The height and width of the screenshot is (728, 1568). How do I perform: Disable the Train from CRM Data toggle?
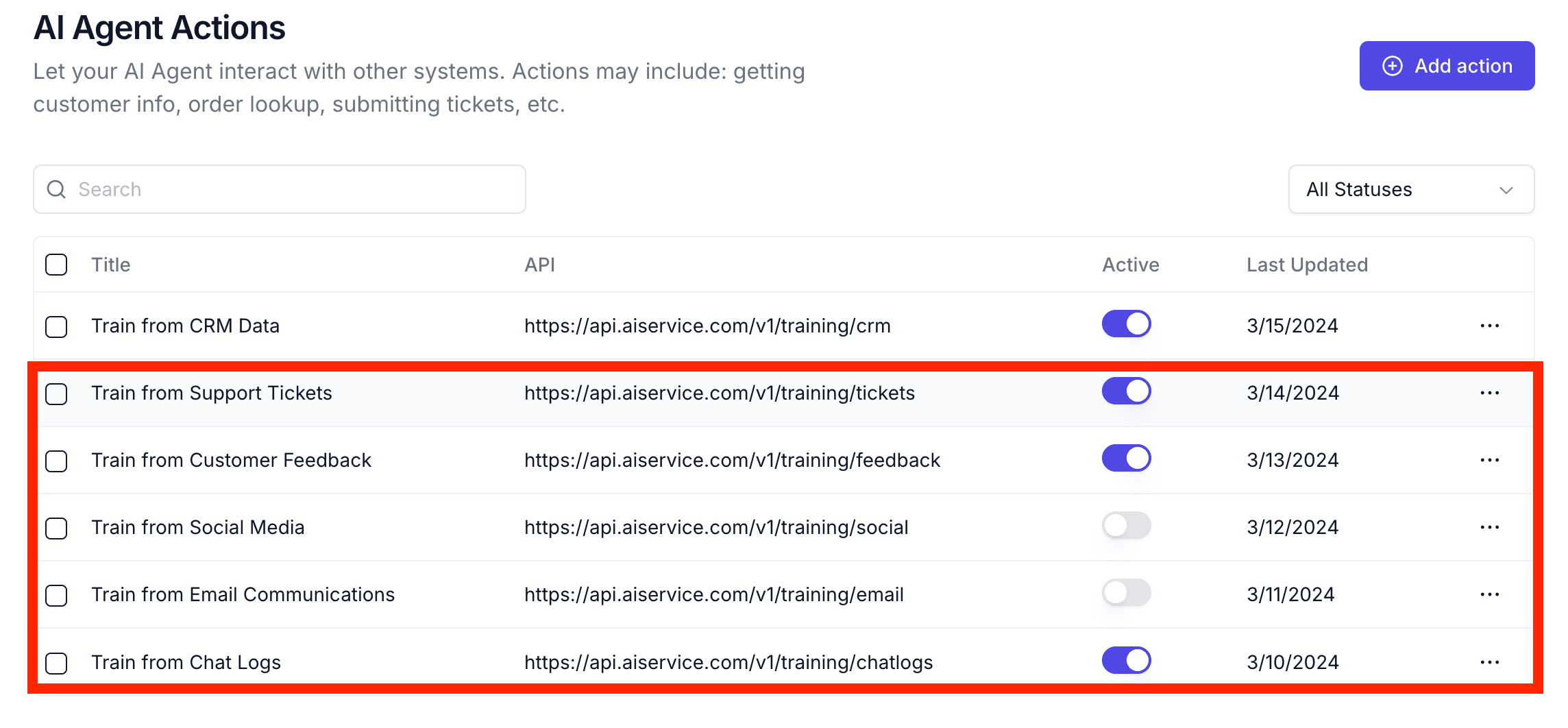(x=1126, y=324)
